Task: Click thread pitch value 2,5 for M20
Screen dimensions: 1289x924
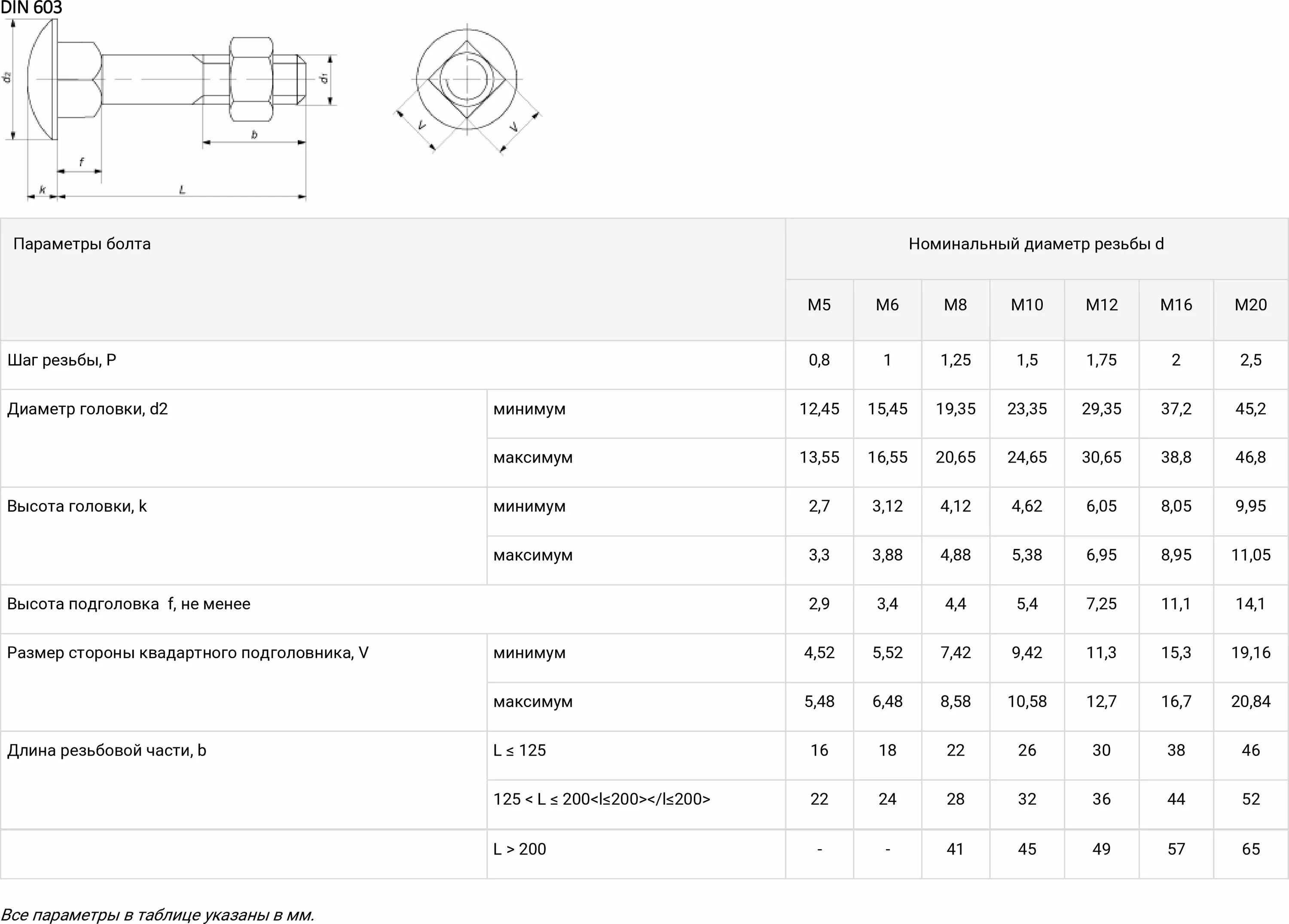Action: (1250, 360)
